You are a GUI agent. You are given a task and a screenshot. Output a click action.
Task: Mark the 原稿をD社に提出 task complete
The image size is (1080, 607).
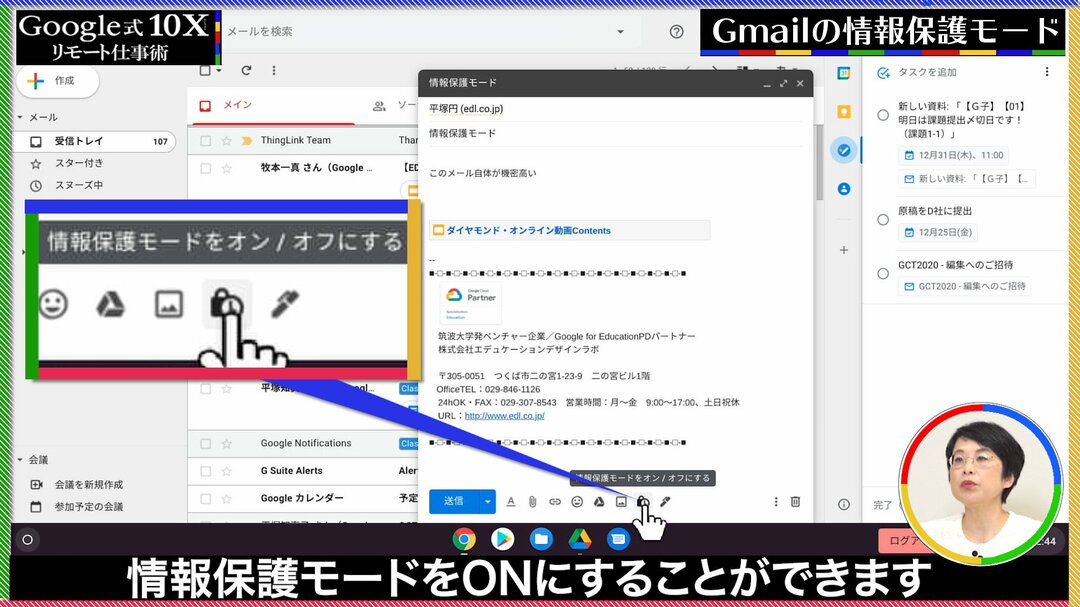tap(883, 220)
